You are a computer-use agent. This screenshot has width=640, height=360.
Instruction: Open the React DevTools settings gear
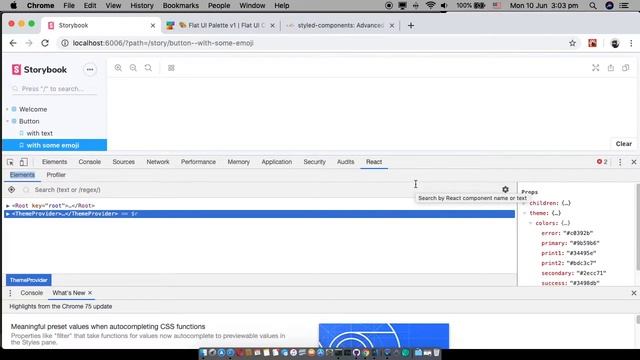tap(505, 189)
